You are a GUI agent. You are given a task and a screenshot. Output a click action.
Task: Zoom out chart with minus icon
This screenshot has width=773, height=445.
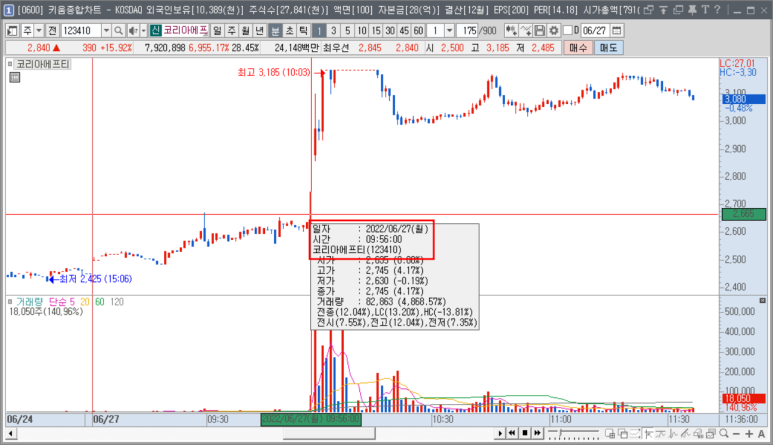(736, 434)
